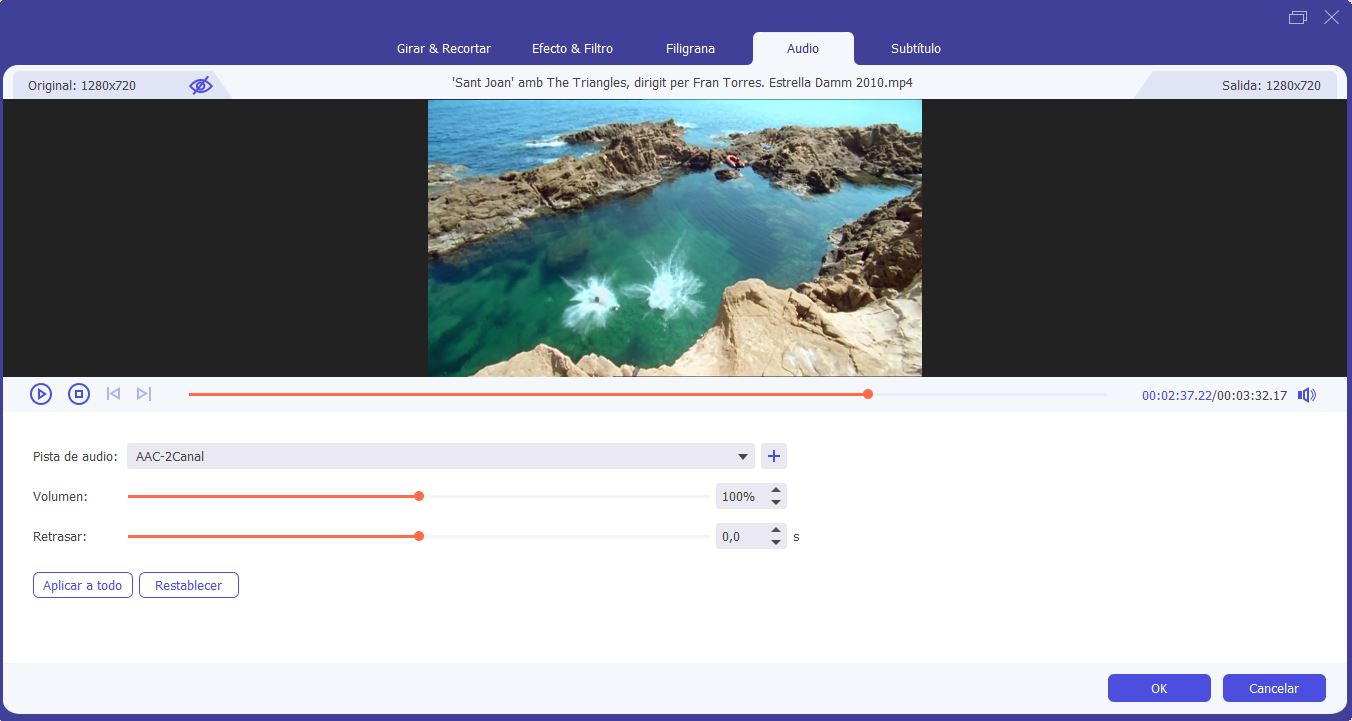Click the video file name title
1352x721 pixels.
tap(682, 82)
